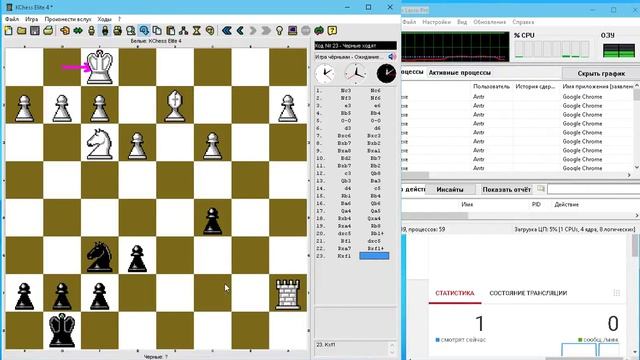Click the История сдер... column header
The height and width of the screenshot is (360, 640).
[535, 87]
